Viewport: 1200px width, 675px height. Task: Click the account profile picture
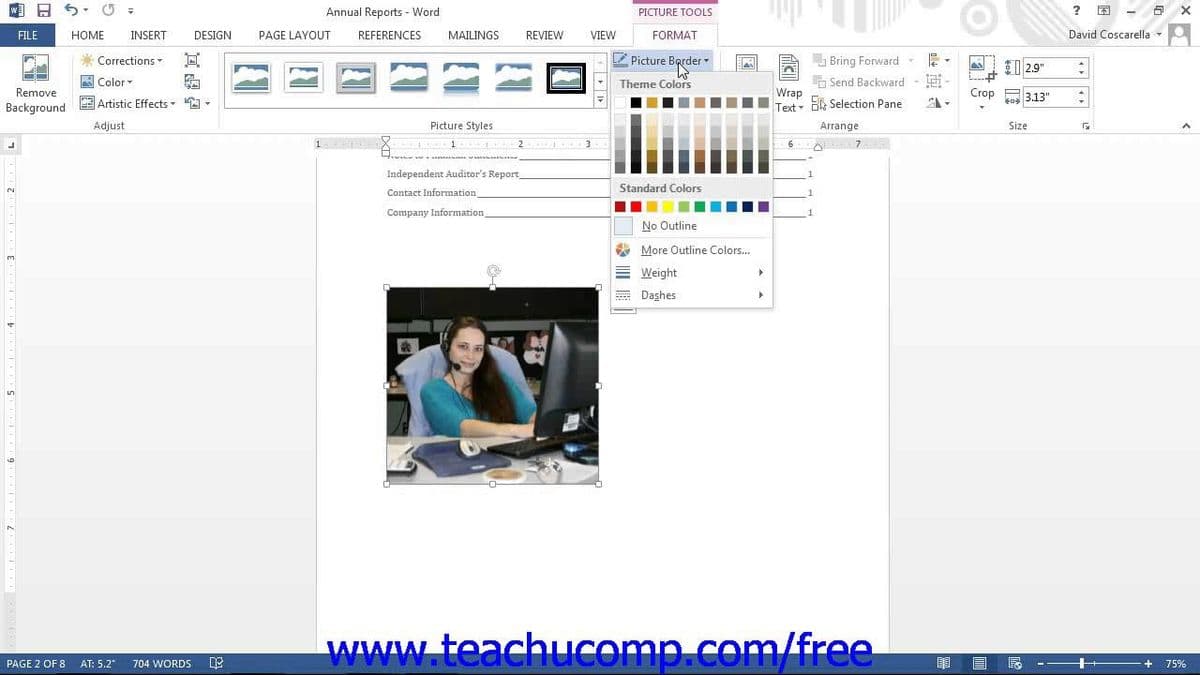click(x=1180, y=35)
